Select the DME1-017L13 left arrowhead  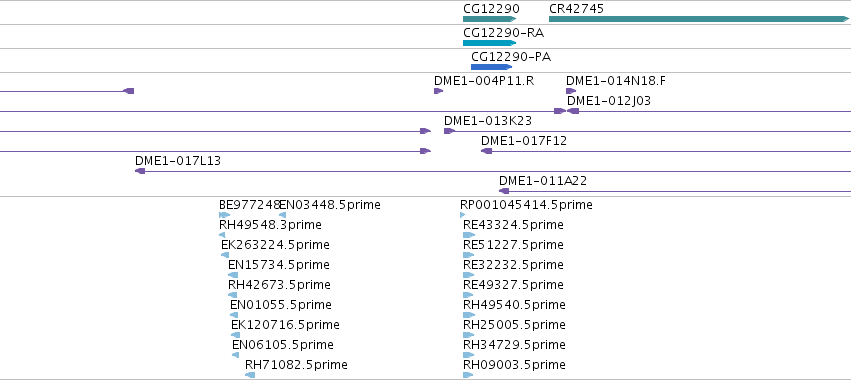[140, 171]
